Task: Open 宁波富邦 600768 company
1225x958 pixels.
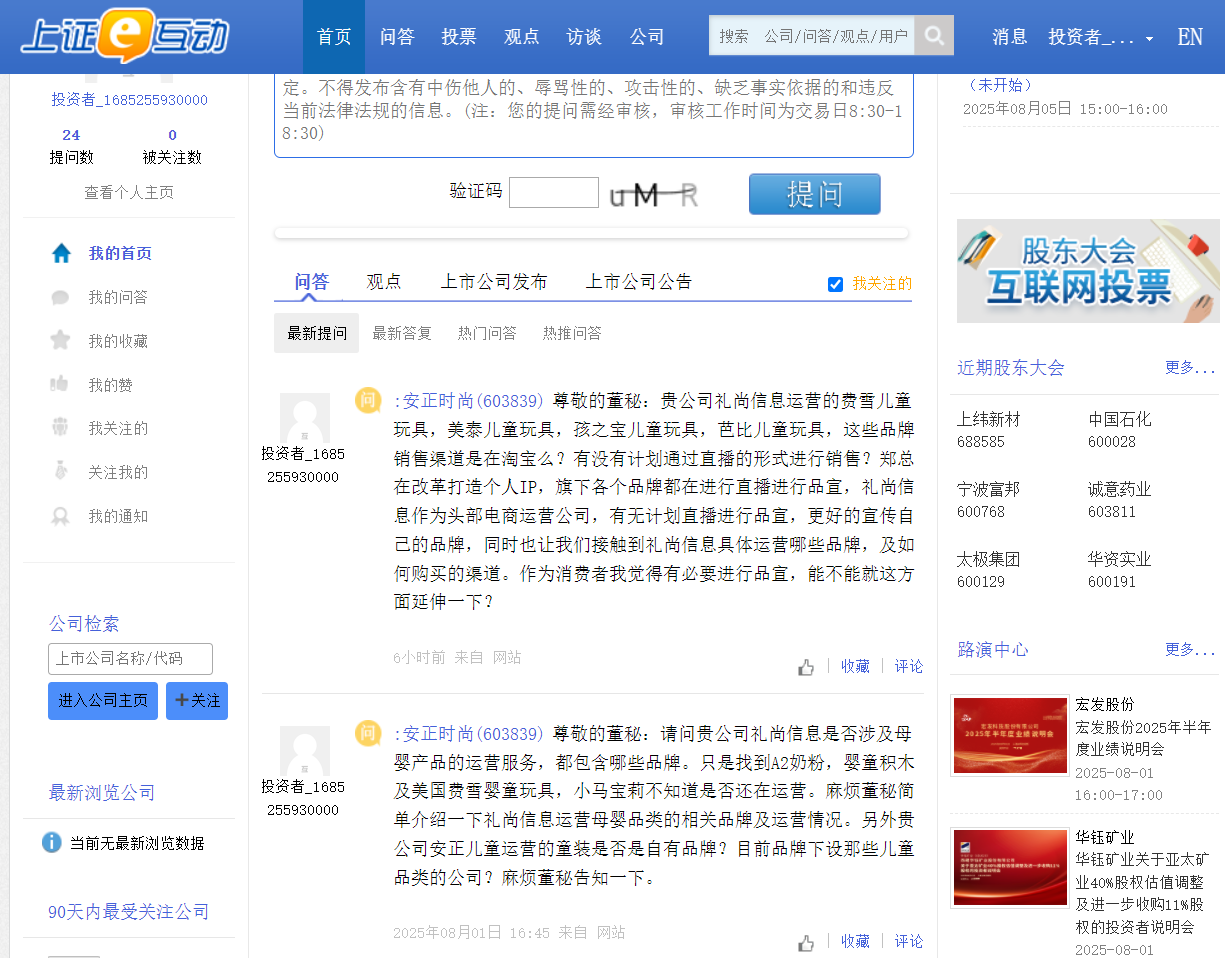Action: click(x=989, y=500)
